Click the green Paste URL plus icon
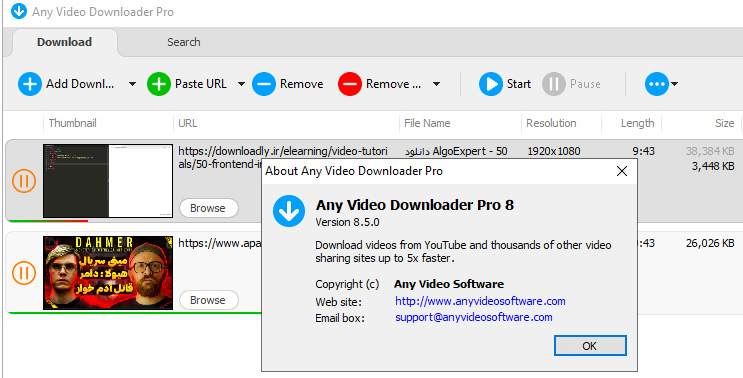This screenshot has width=743, height=378. click(159, 84)
